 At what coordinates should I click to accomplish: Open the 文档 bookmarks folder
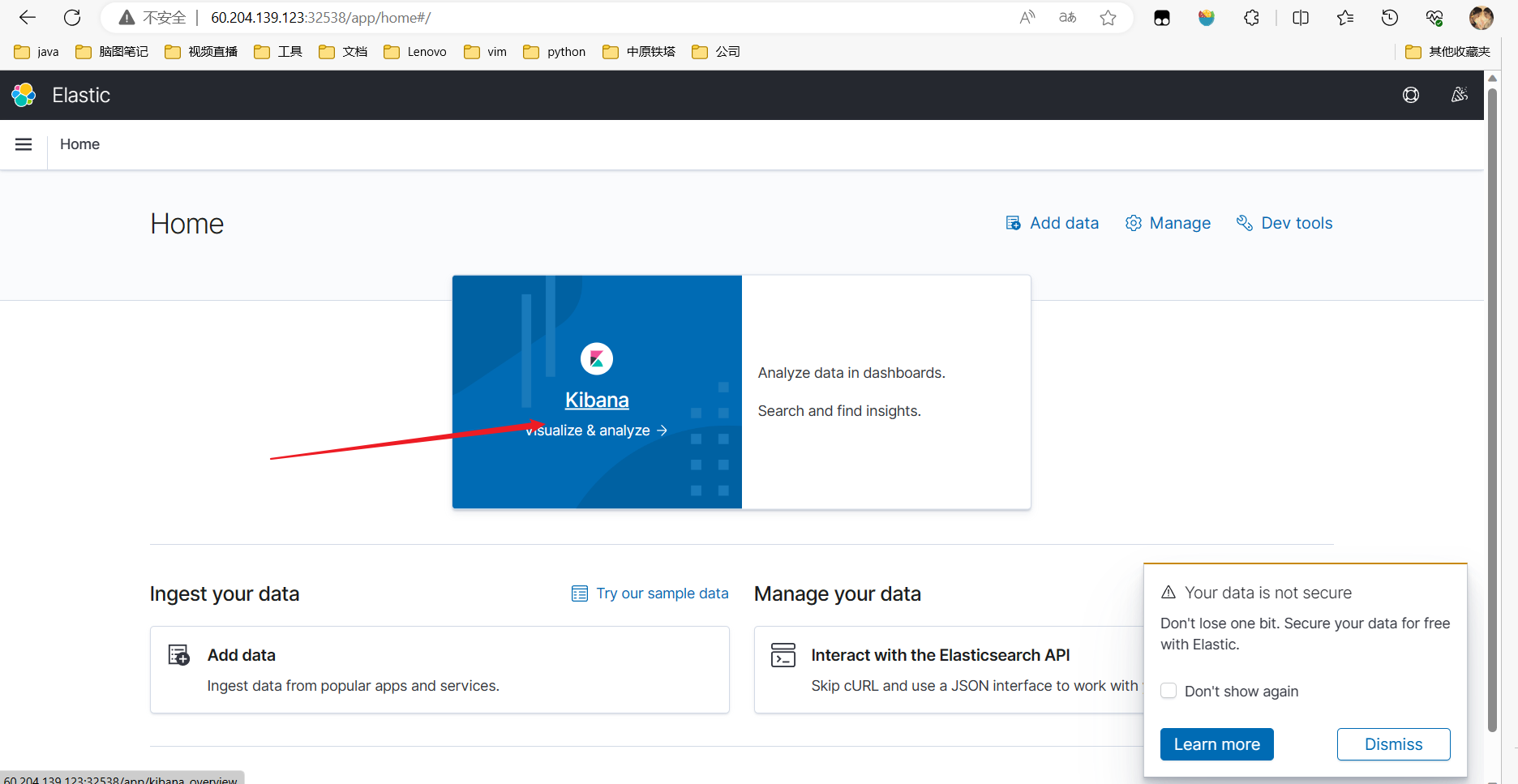coord(343,52)
